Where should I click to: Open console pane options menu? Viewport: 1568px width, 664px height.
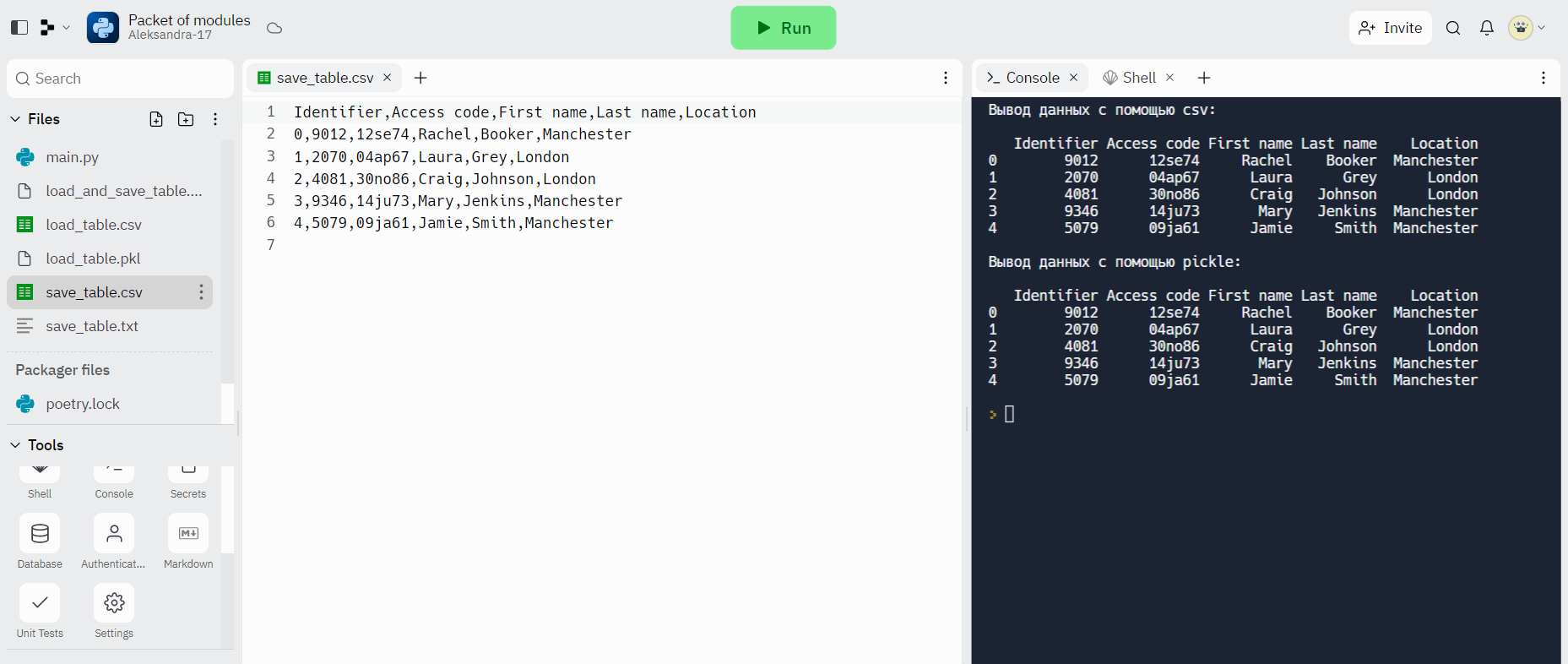(x=1544, y=78)
